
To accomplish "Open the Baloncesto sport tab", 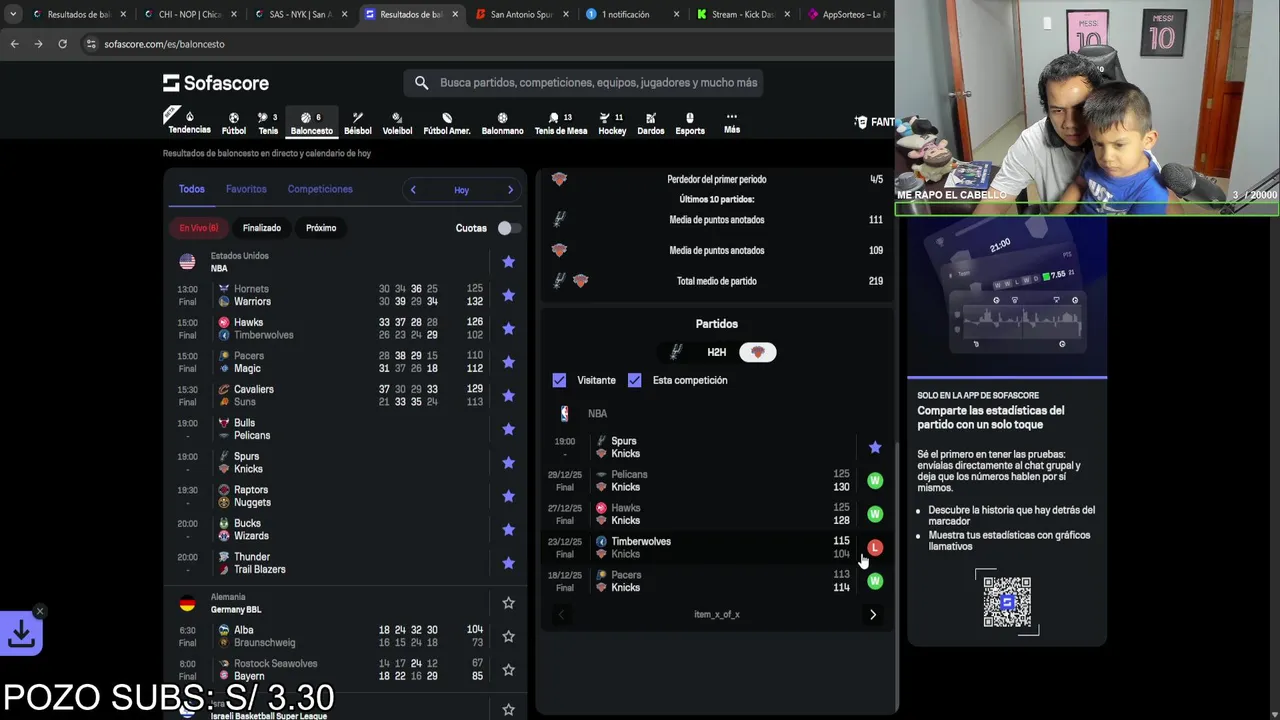I will (x=311, y=123).
